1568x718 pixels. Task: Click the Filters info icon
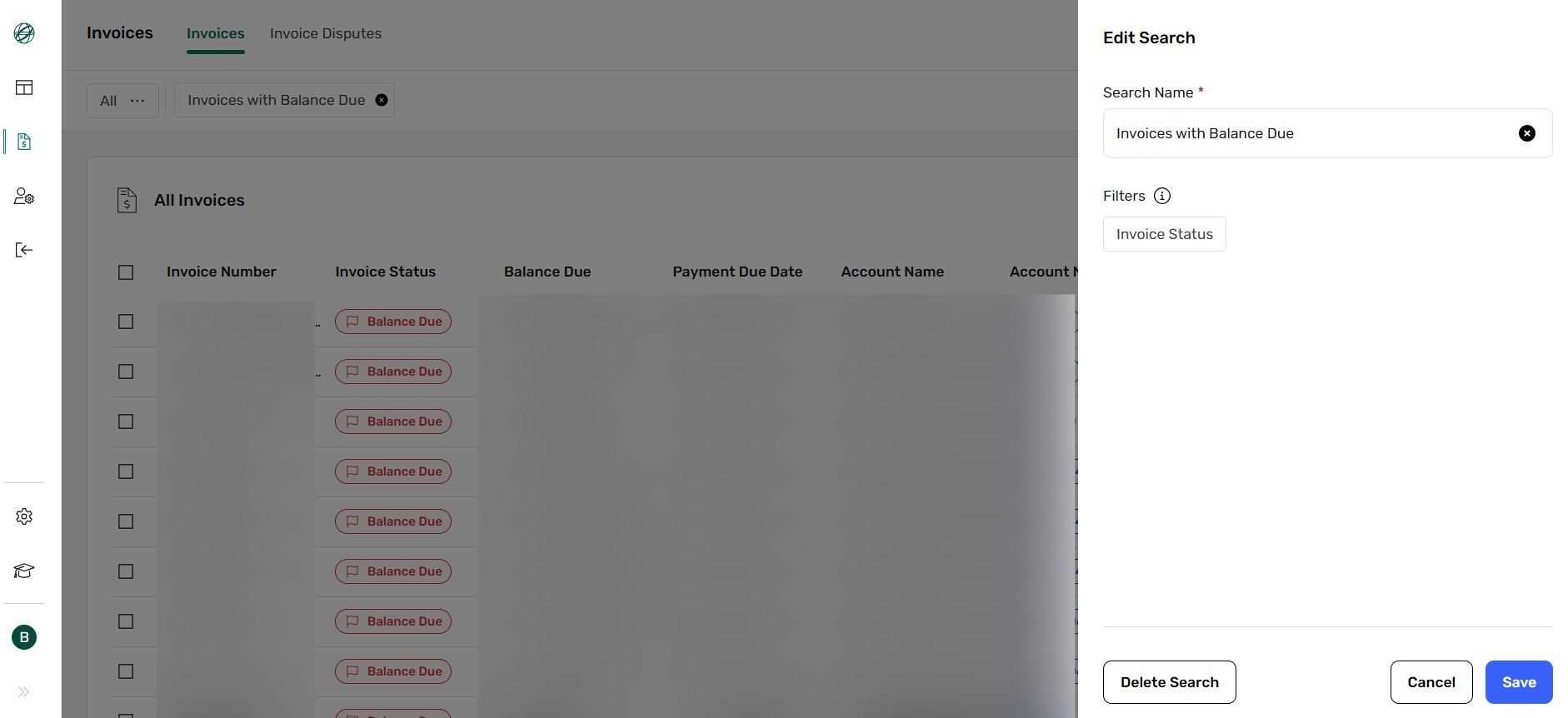click(1162, 196)
